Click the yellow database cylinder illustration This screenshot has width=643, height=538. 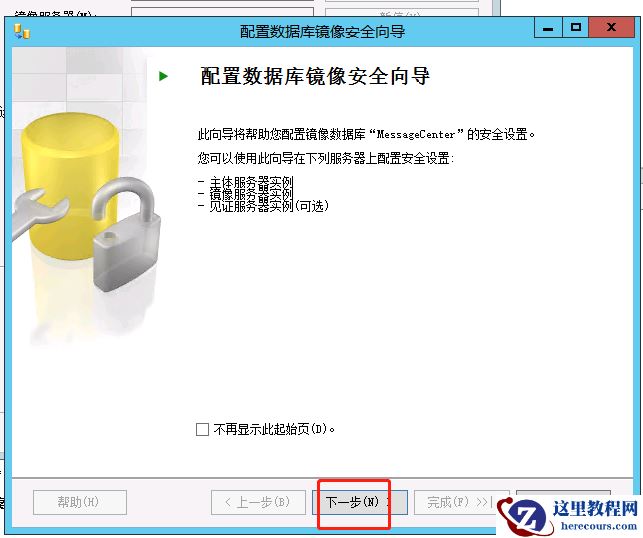(x=70, y=185)
